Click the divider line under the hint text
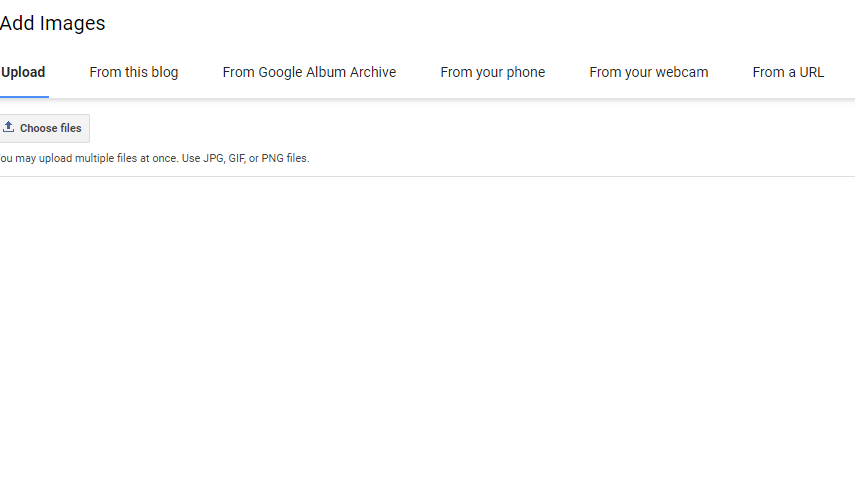Screen dimensions: 855x479 (428, 176)
